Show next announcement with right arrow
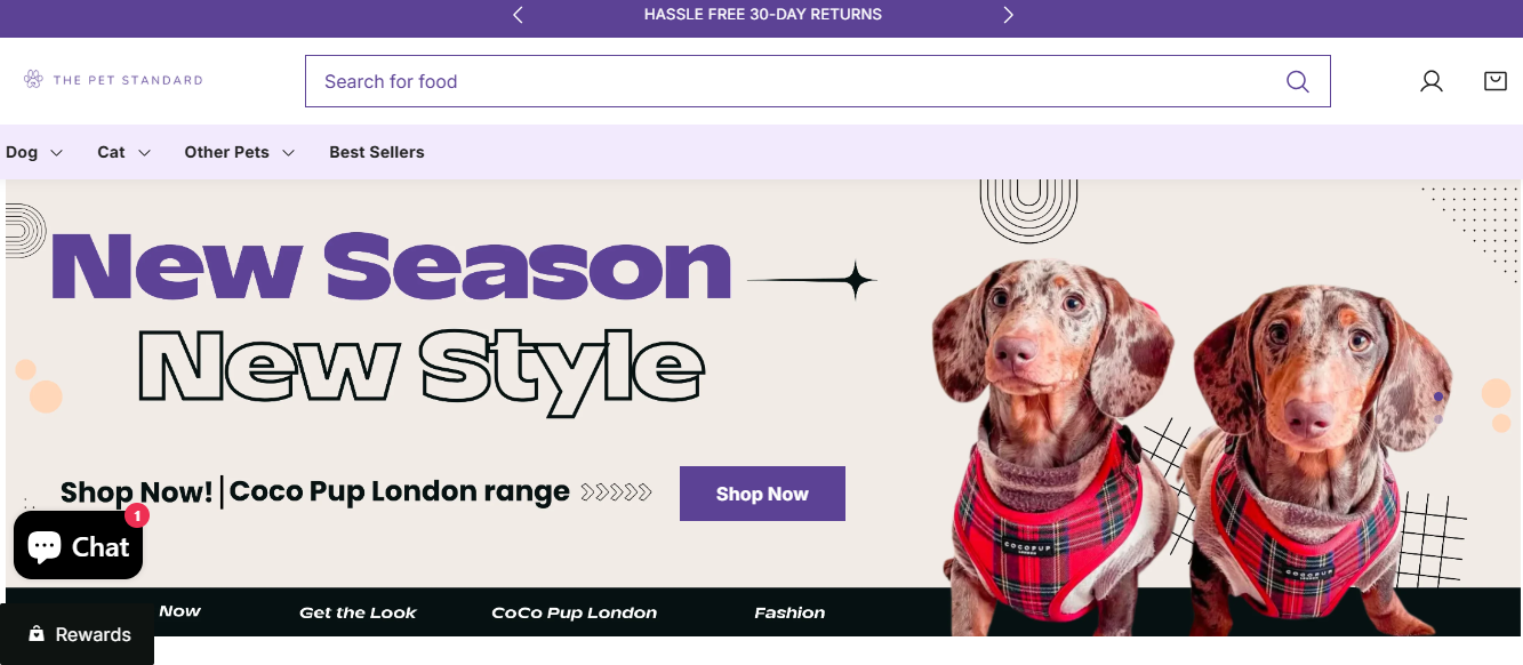 pyautogui.click(x=1008, y=14)
